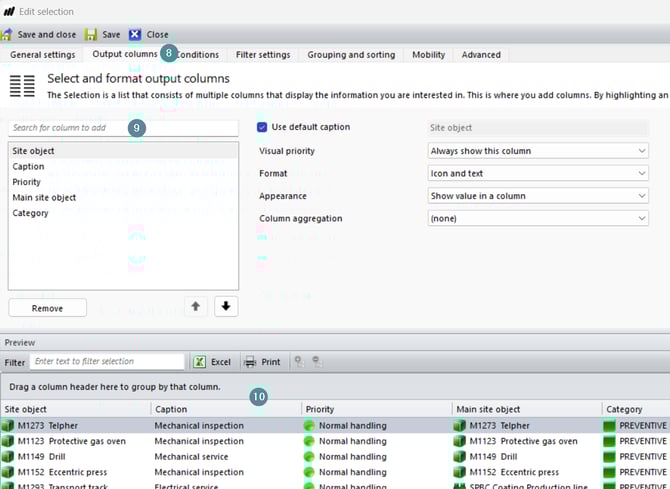Image resolution: width=670 pixels, height=489 pixels.
Task: Click Mechanical service cell for M1149
Action: point(191,457)
